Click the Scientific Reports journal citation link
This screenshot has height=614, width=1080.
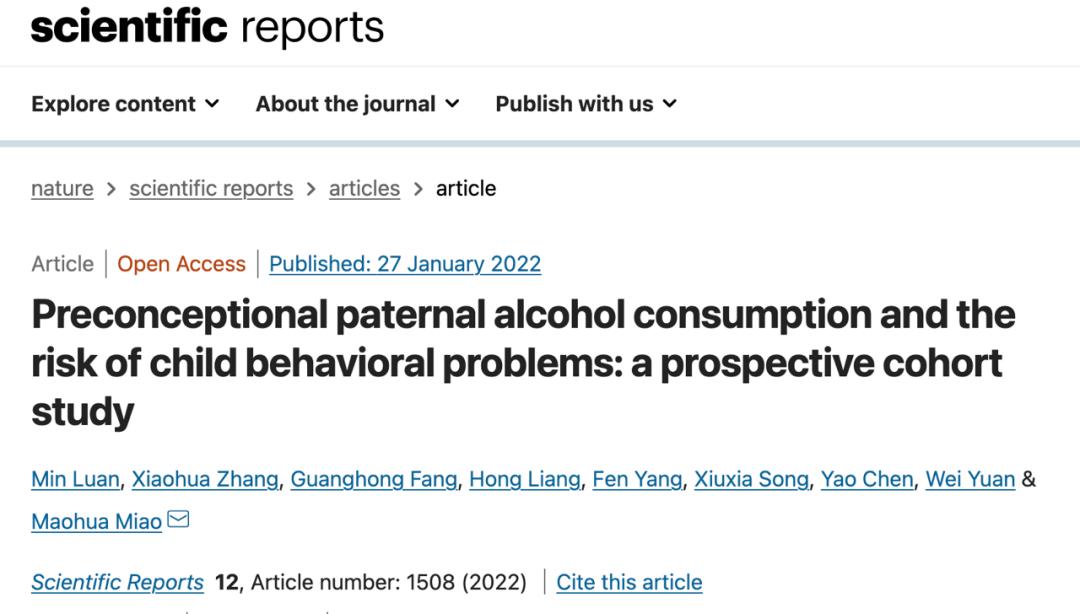[x=117, y=583]
